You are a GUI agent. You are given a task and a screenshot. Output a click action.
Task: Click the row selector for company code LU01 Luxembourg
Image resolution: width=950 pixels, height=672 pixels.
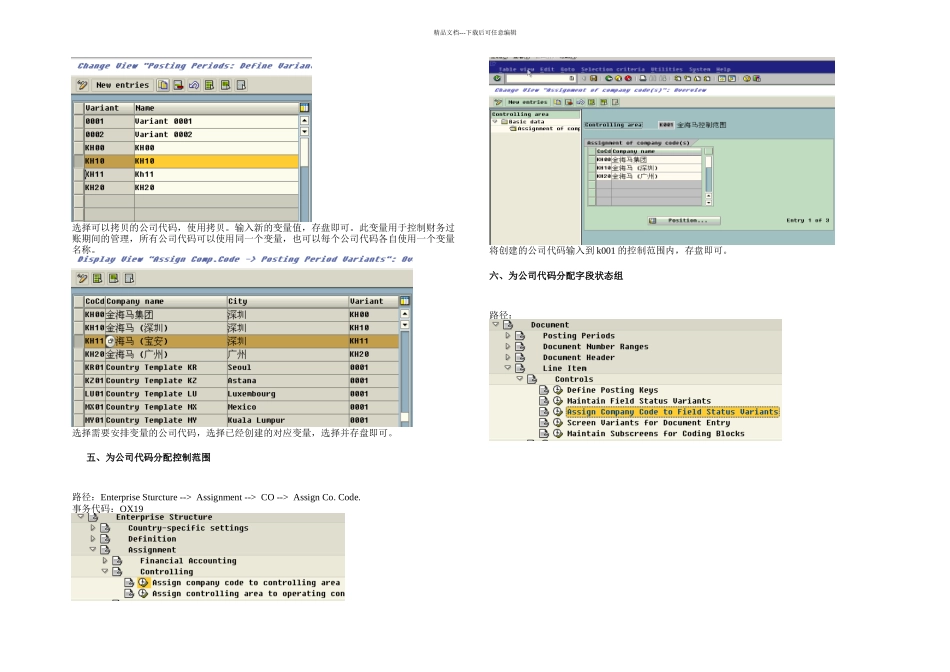[78, 394]
